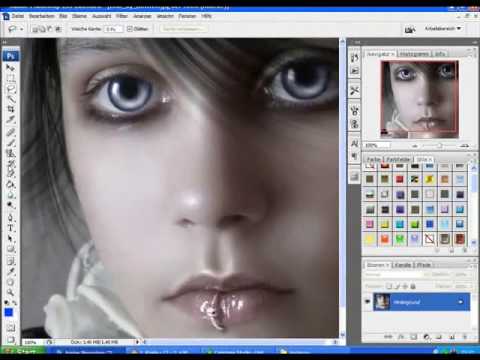This screenshot has height=360, width=480.
Task: Open the Filter menu
Action: [x=122, y=16]
